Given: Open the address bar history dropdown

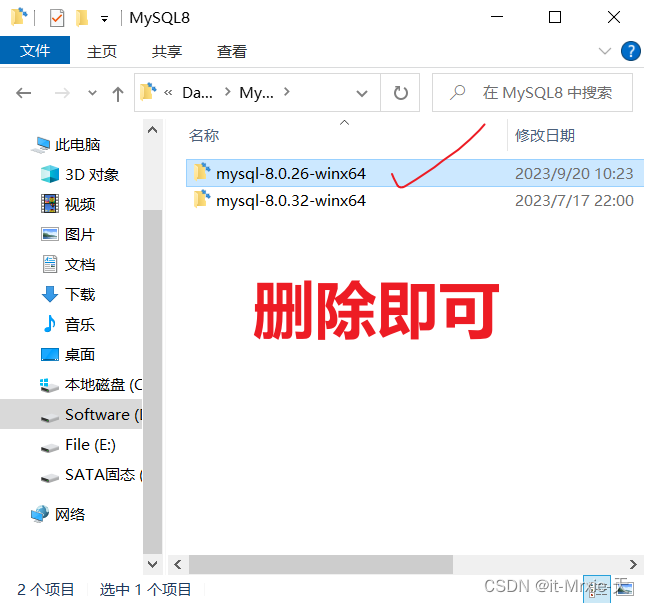Looking at the screenshot, I should point(362,93).
